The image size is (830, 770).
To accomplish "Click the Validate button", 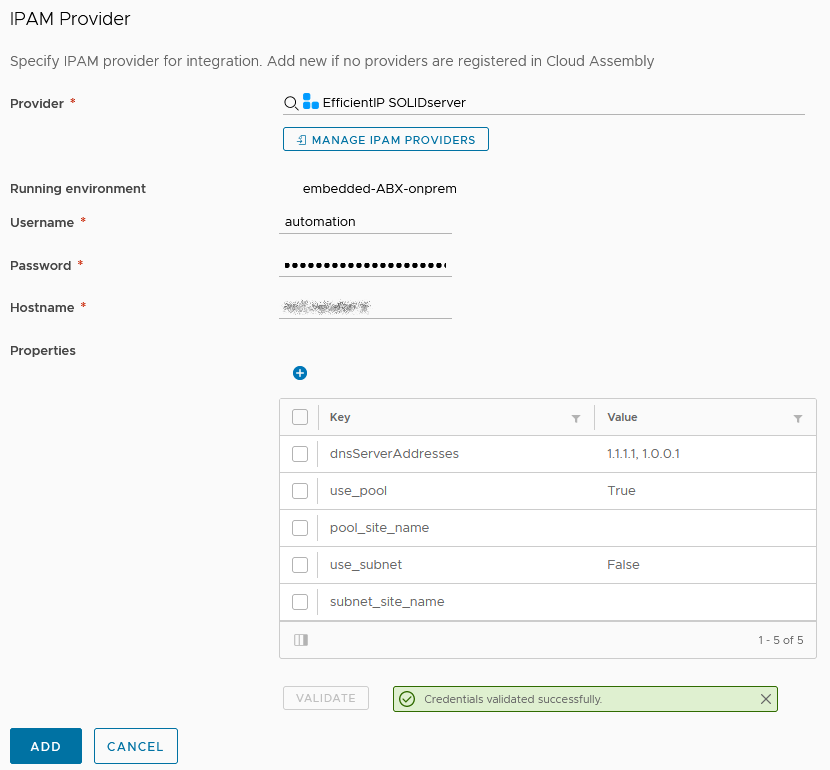I will pyautogui.click(x=326, y=698).
